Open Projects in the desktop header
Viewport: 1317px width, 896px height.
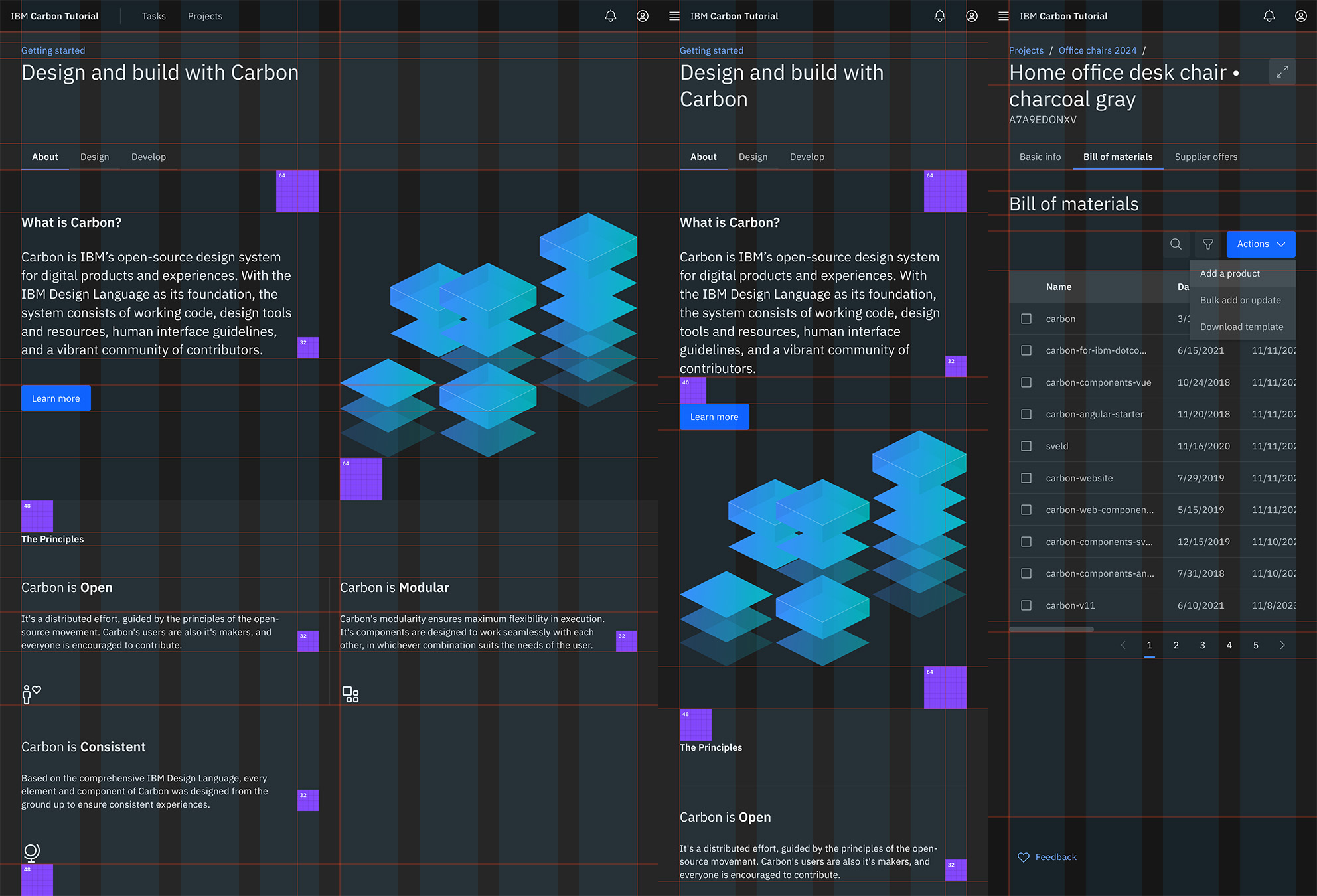point(205,16)
